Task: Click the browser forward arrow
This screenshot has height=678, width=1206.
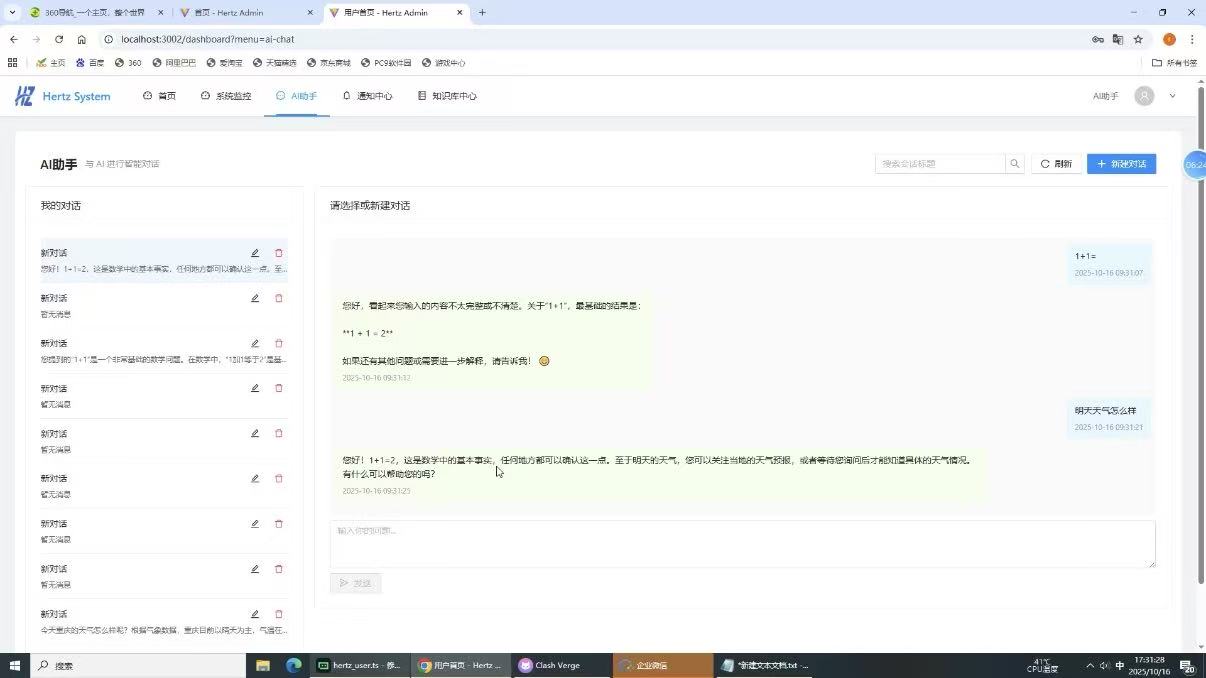Action: [x=36, y=39]
